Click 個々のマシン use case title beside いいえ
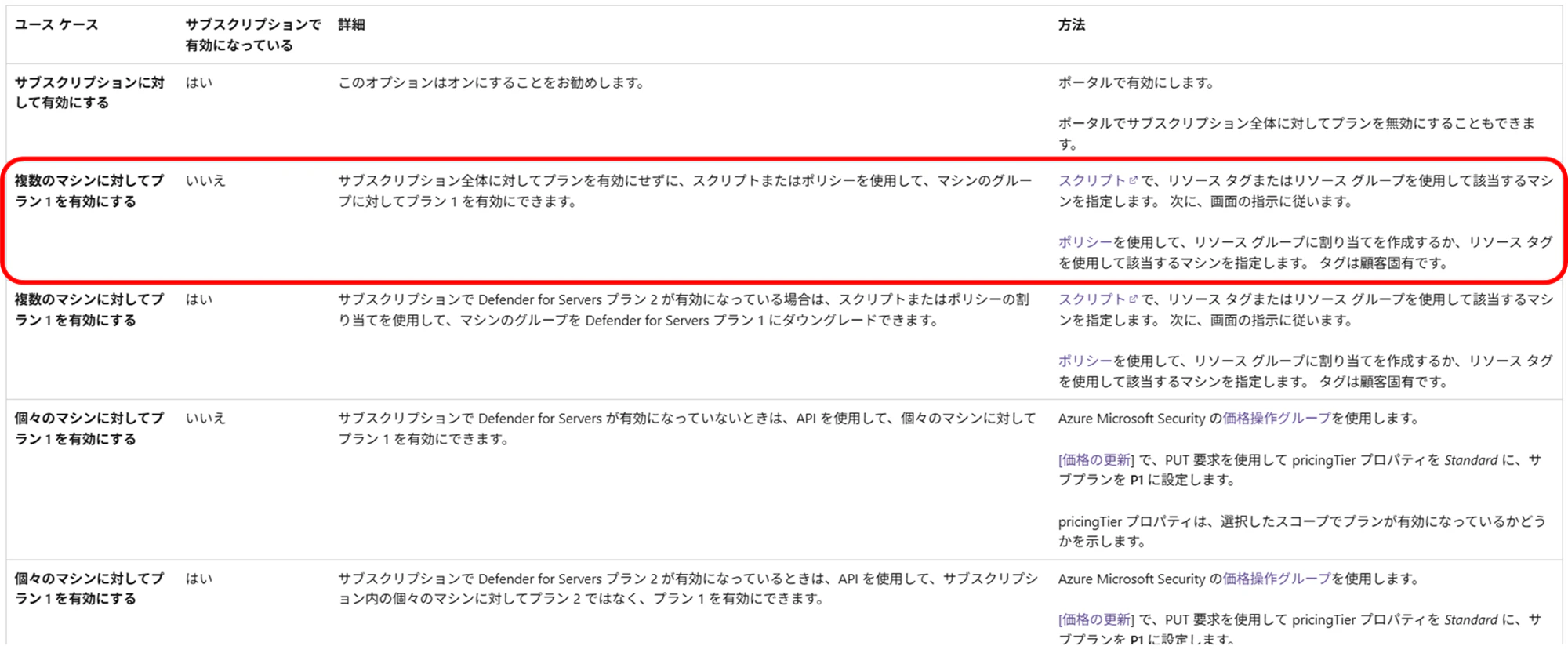1568x653 pixels. pos(89,429)
